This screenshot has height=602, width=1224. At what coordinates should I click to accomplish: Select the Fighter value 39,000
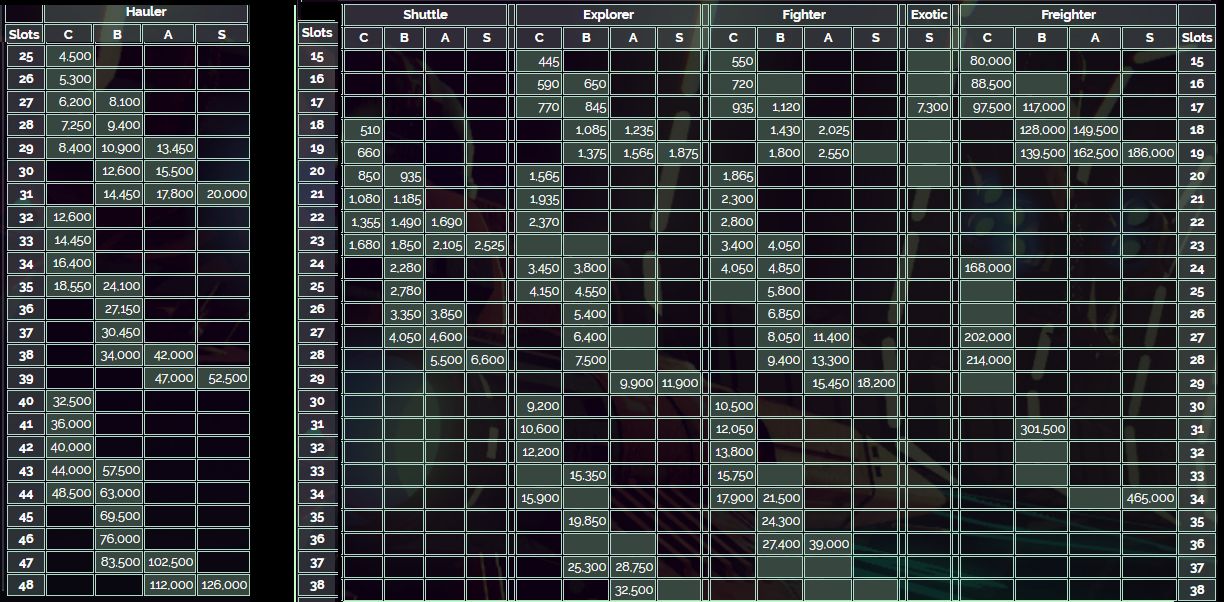click(x=828, y=544)
